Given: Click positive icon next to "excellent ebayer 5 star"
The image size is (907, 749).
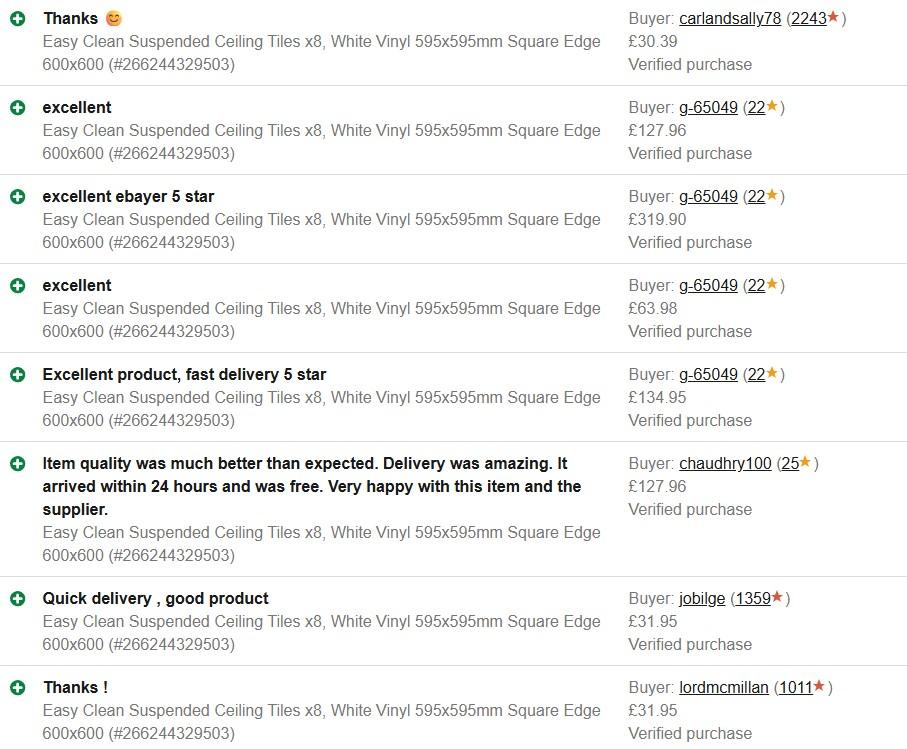Looking at the screenshot, I should [17, 197].
